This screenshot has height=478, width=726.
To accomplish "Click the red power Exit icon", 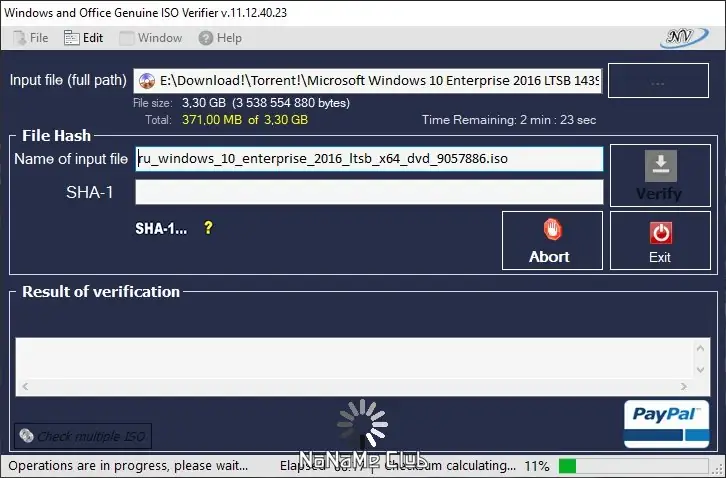I will (661, 233).
